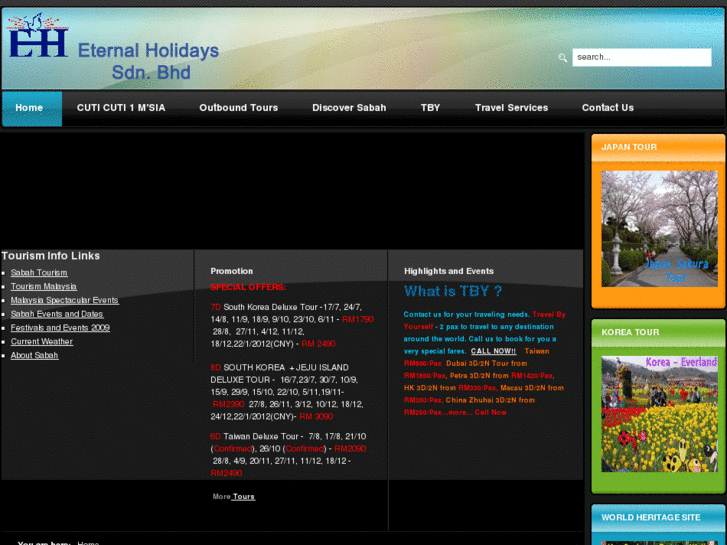Viewport: 727px width, 545px height.
Task: Click the RM2090 Taiwan tour price
Action: [350, 449]
